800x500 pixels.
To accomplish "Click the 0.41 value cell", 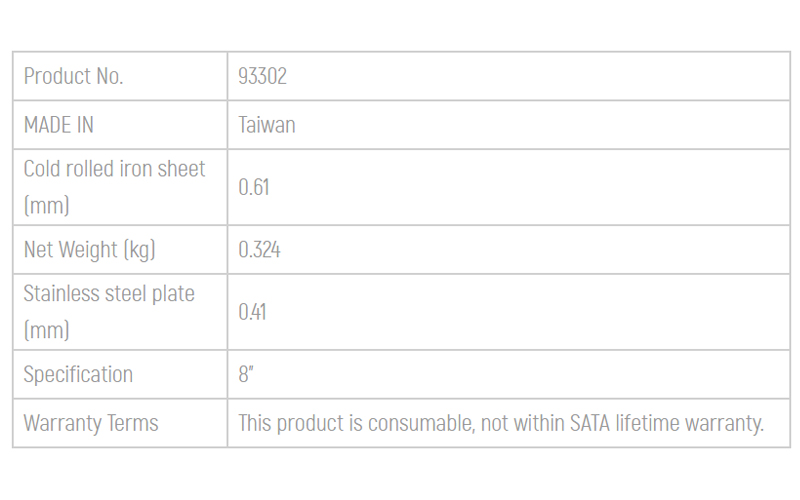I will pos(509,312).
